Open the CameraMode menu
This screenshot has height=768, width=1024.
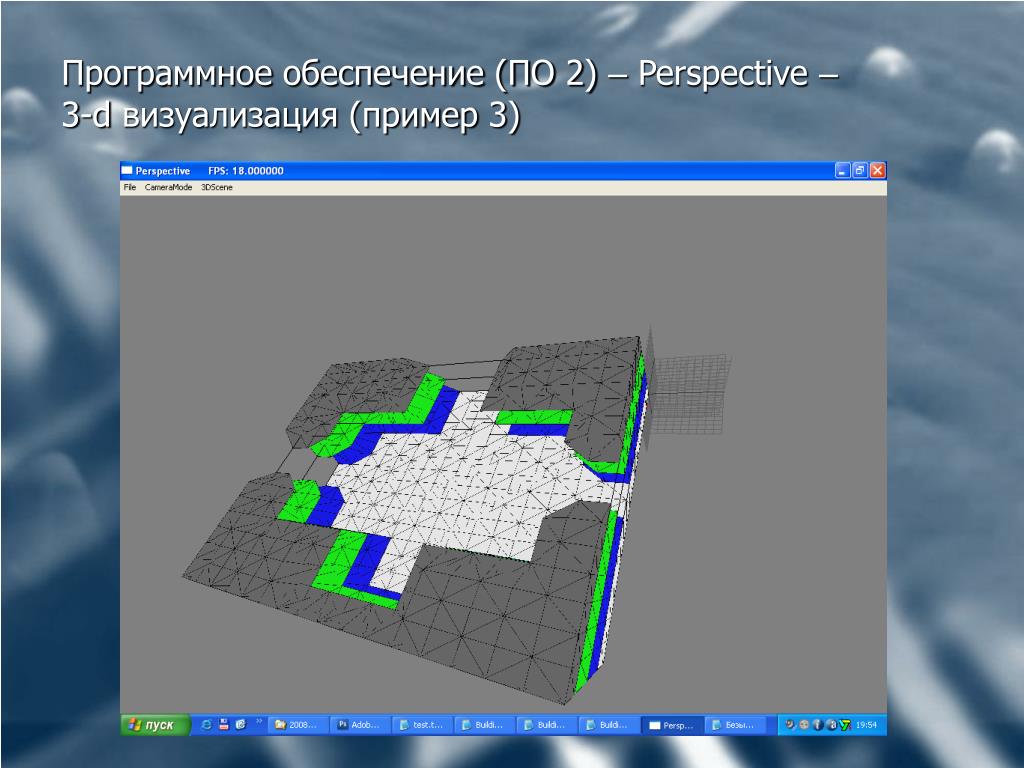click(168, 187)
